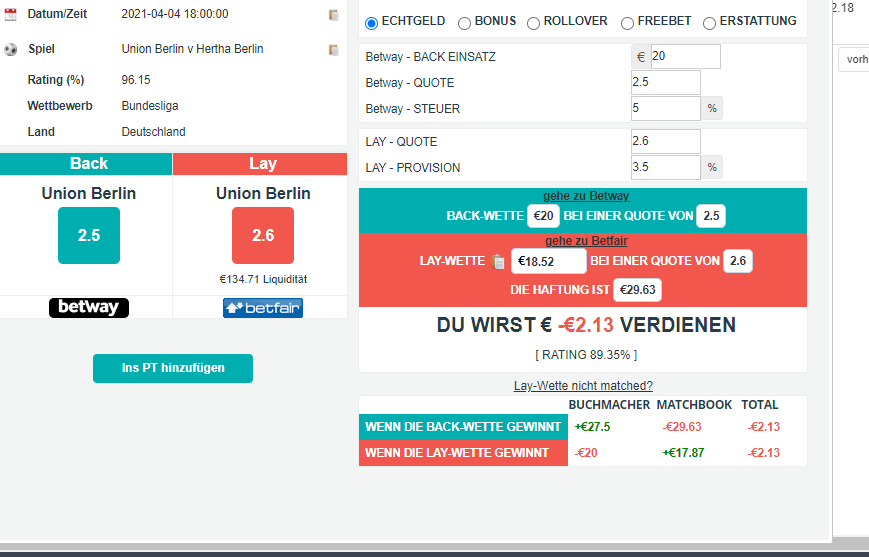Click the 'WENN DIE LAY-WETTE GEWINNT' row label
The height and width of the screenshot is (557, 869).
point(463,453)
